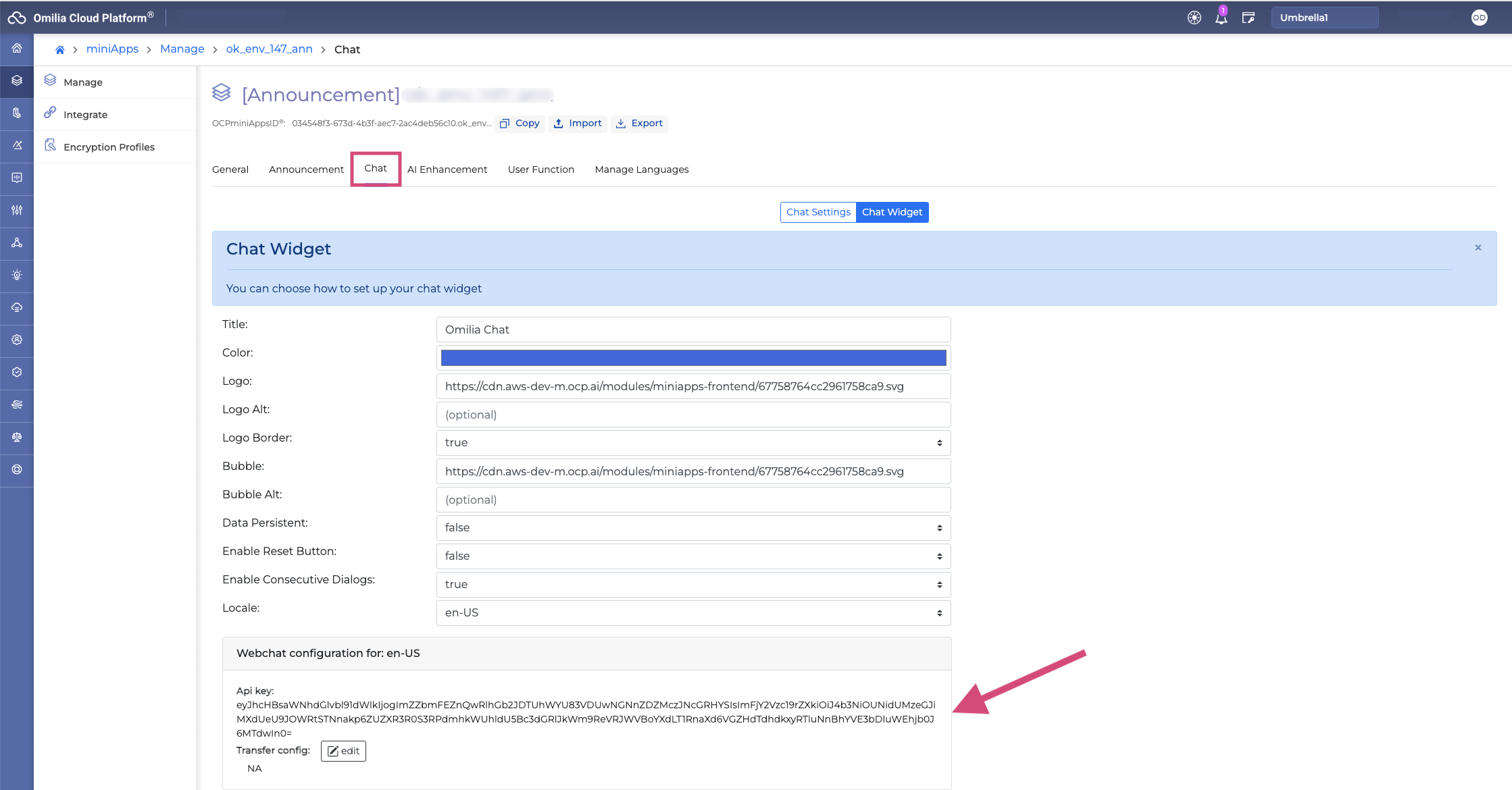Expand the Data Persistent dropdown

pos(693,528)
